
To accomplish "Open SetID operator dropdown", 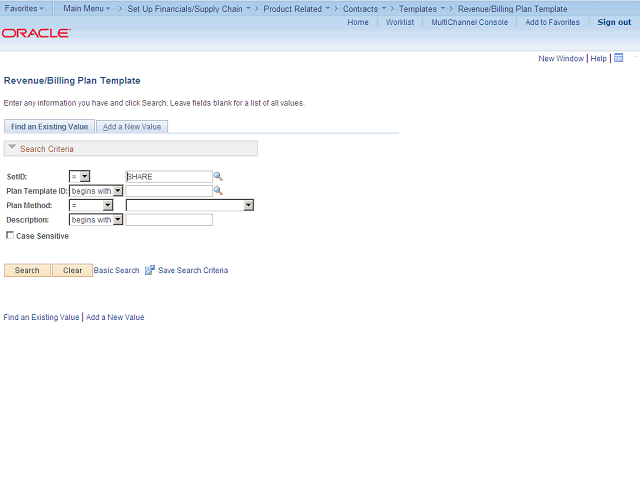I will [80, 176].
